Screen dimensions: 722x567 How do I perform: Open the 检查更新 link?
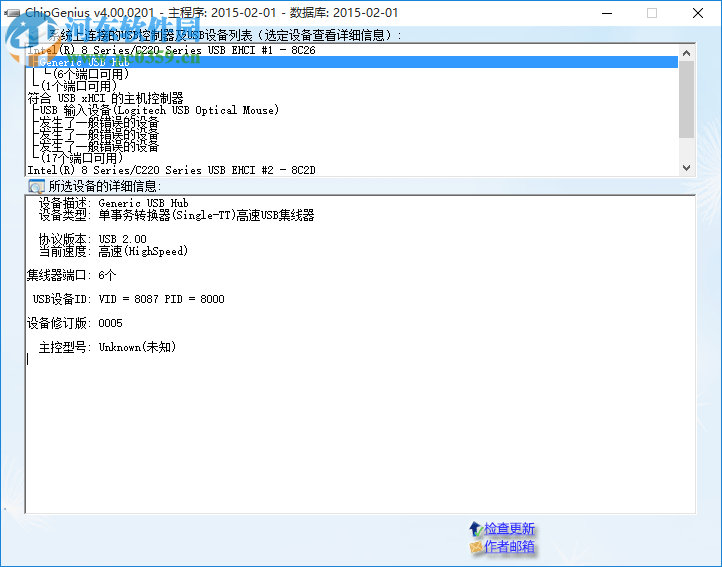click(509, 529)
